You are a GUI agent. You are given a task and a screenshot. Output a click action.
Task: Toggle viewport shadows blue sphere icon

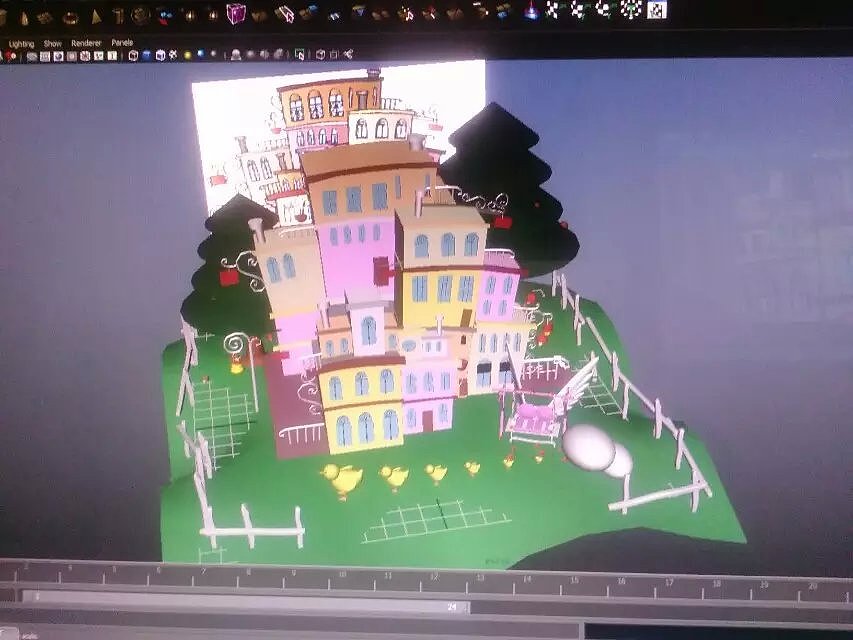201,54
